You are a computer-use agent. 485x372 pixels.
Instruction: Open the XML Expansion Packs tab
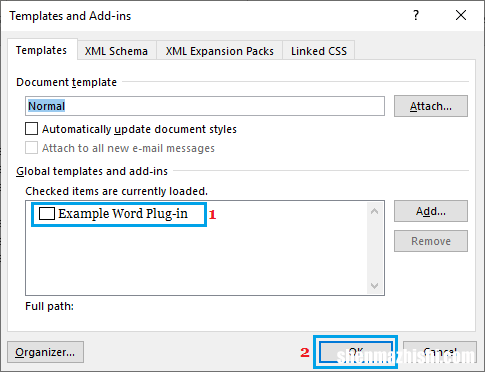coord(220,51)
